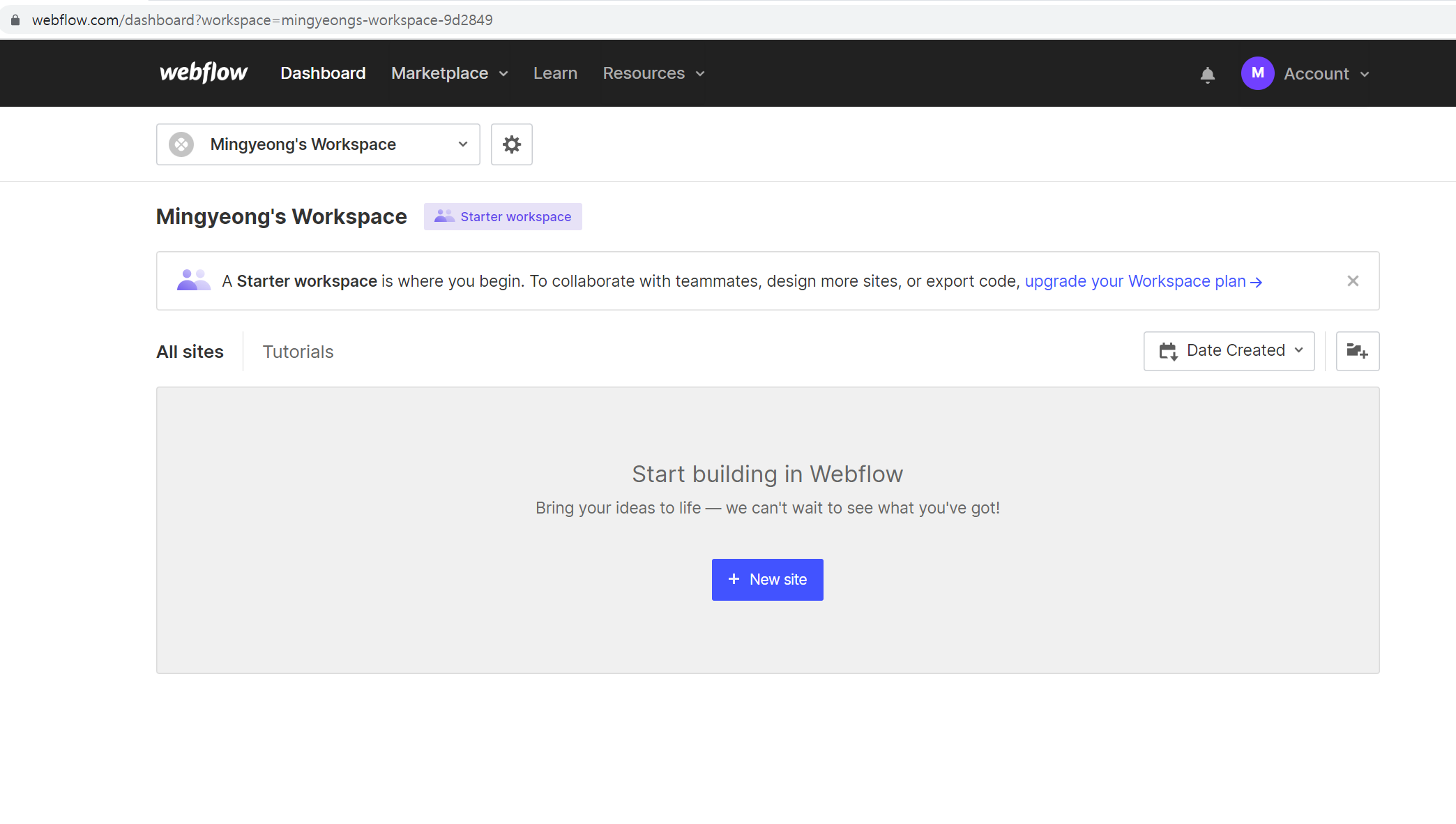The width and height of the screenshot is (1456, 824).
Task: Open the notifications bell
Action: point(1208,74)
